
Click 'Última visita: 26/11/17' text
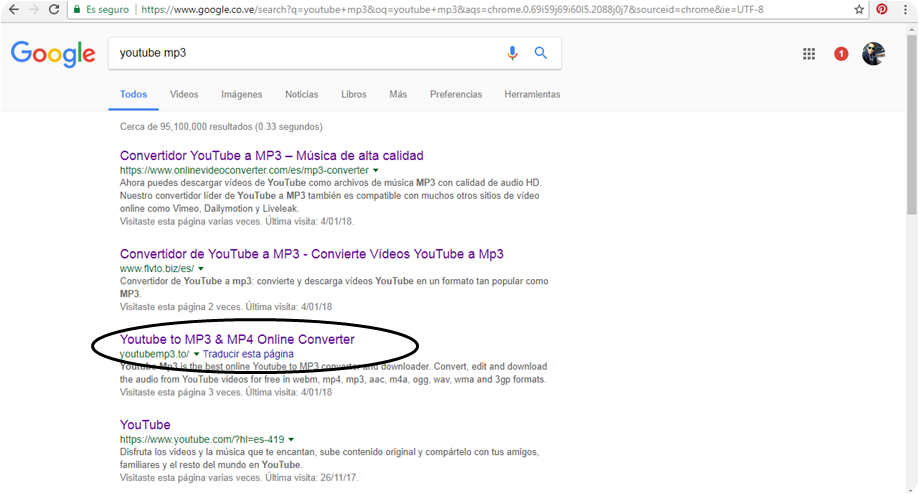pyautogui.click(x=311, y=478)
